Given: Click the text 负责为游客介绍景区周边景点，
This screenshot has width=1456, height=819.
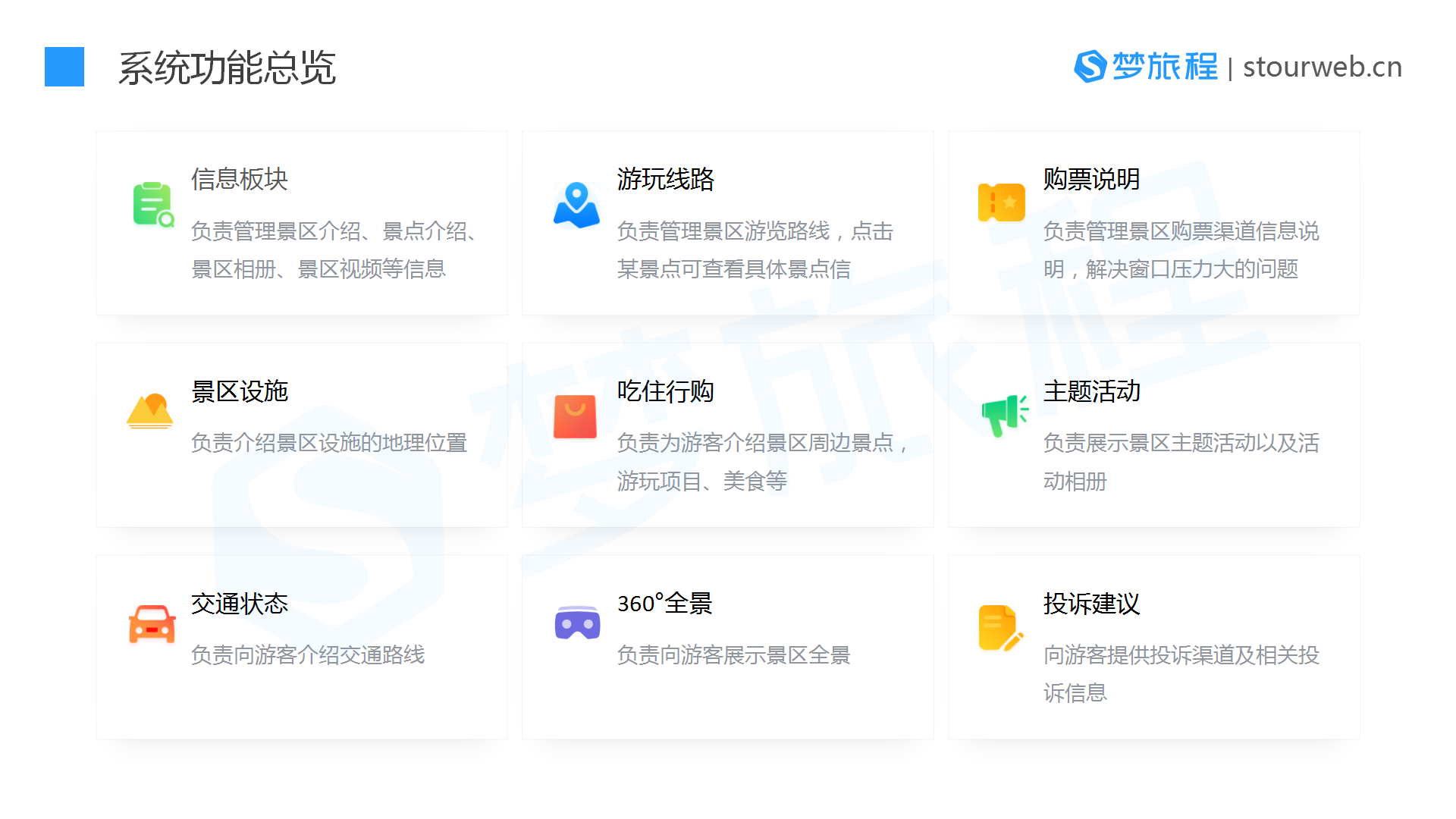Looking at the screenshot, I should coord(763,443).
